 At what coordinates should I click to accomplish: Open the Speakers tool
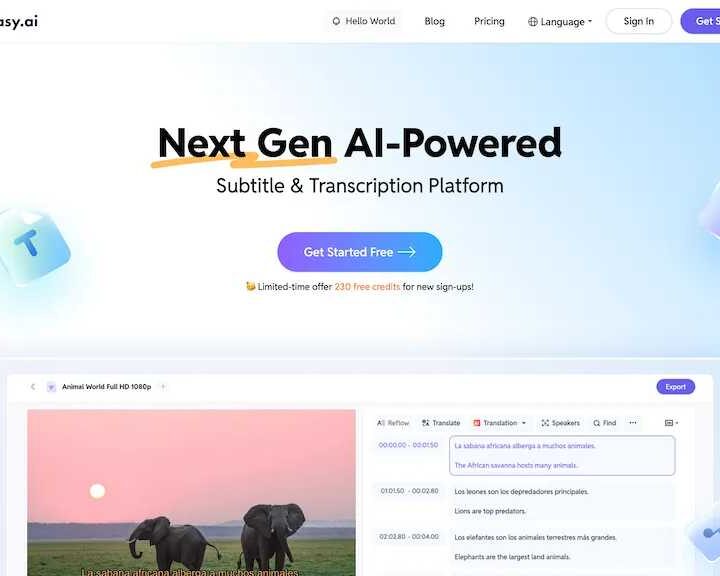click(561, 423)
